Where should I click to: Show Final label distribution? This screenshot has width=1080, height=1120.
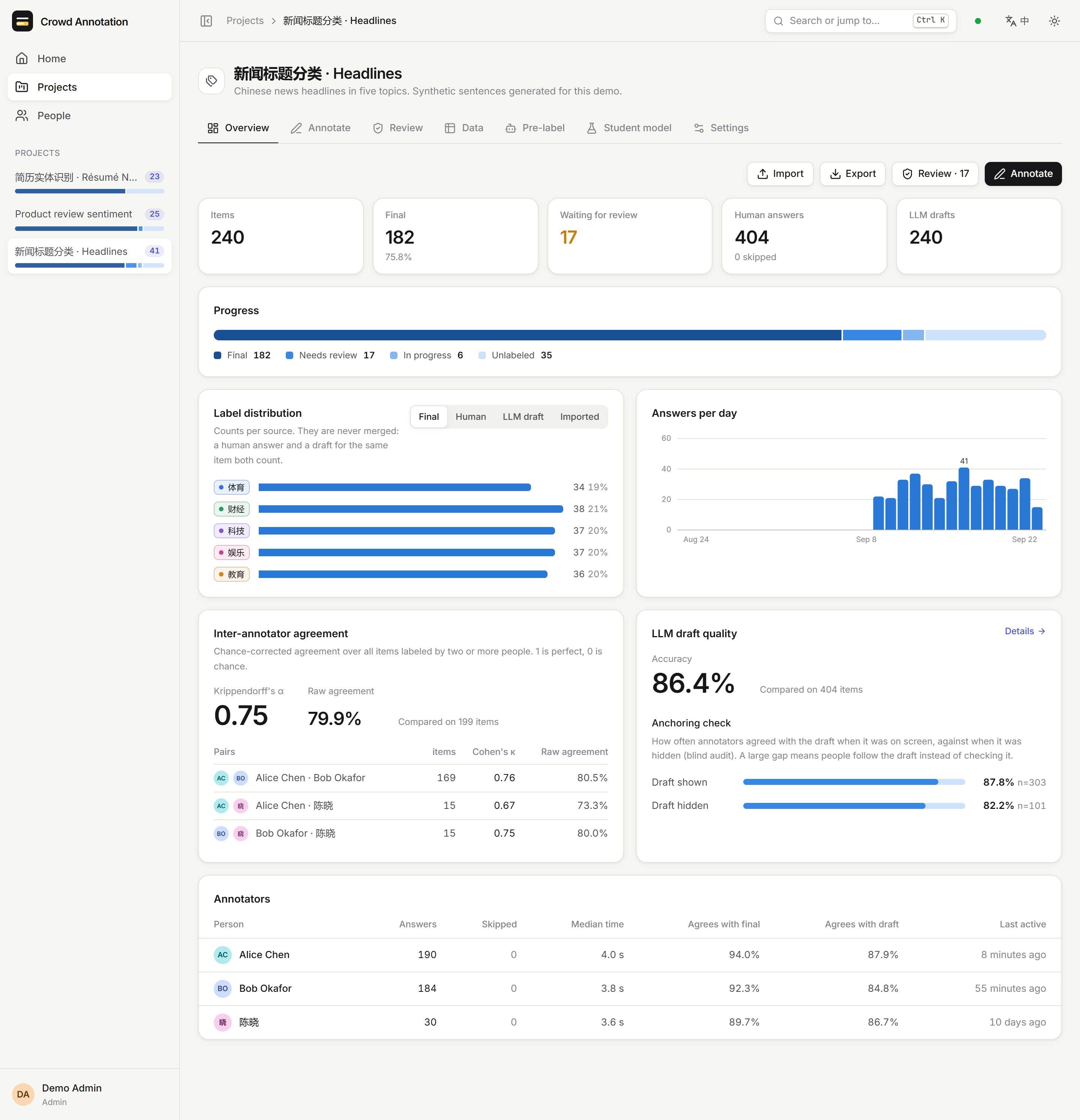[x=429, y=417]
